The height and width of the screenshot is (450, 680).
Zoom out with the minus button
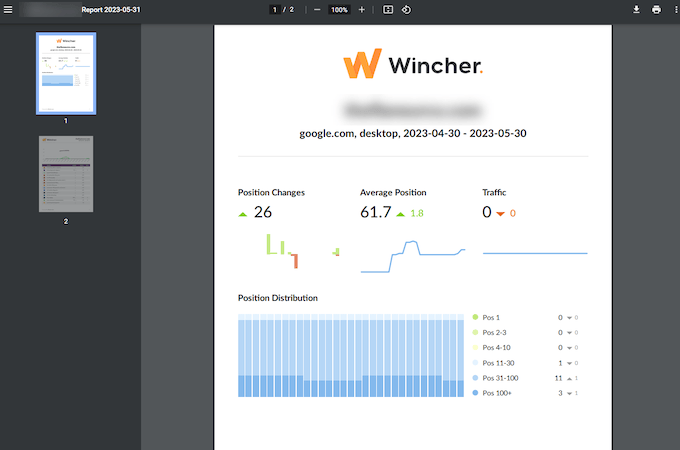[317, 10]
